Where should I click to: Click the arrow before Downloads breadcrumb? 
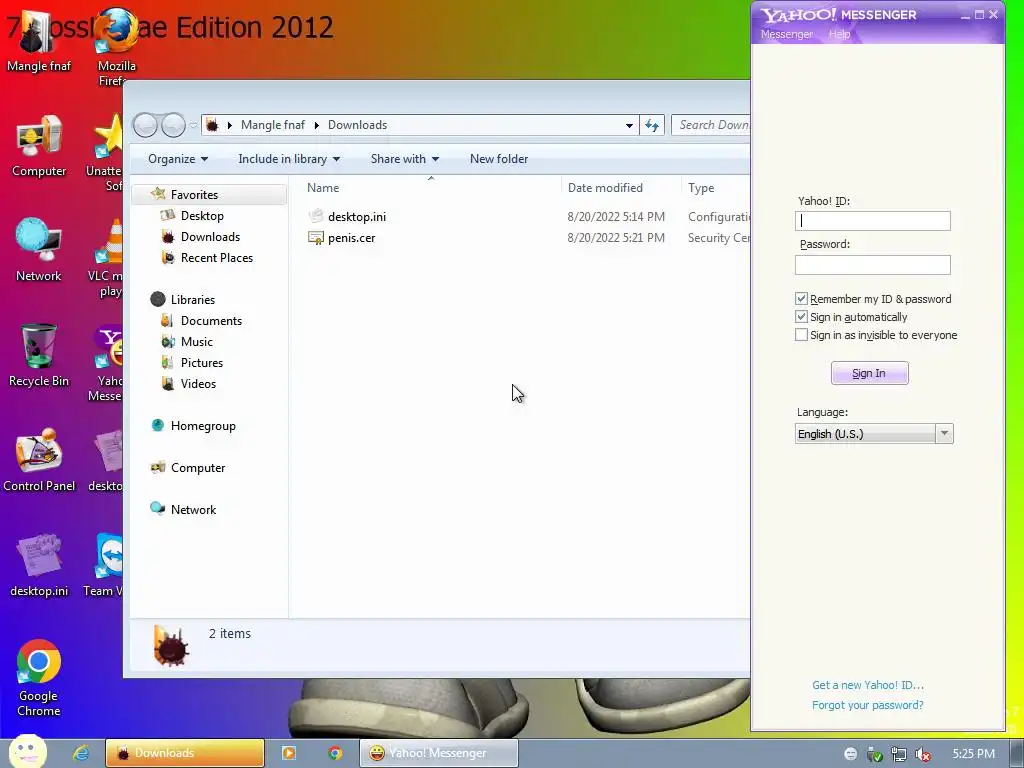tap(317, 125)
